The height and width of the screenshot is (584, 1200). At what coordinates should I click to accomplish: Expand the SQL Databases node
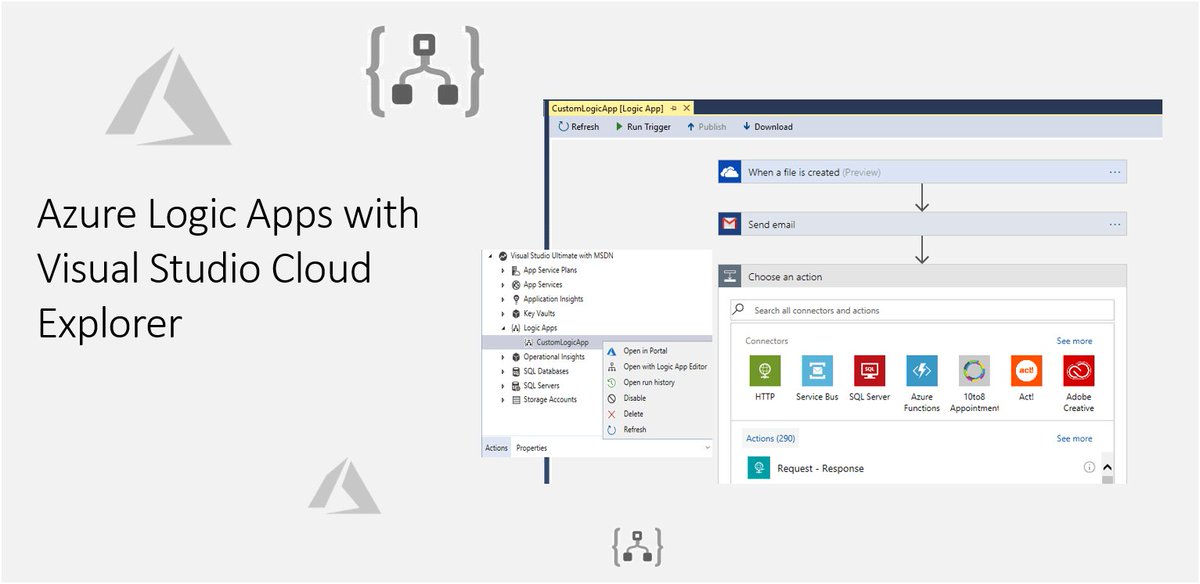[503, 371]
